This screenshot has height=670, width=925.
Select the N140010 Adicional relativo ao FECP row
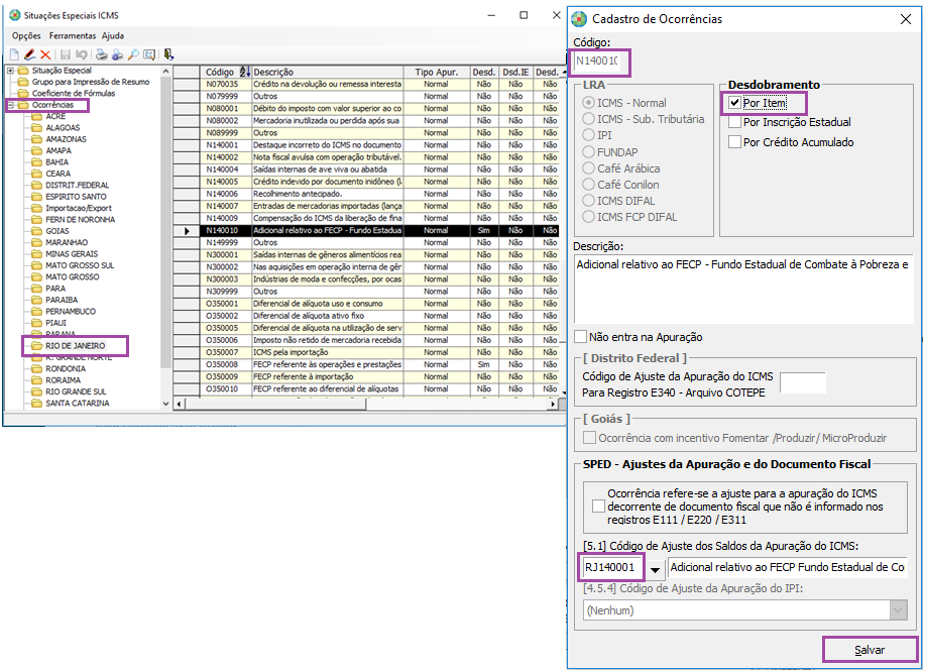tap(366, 231)
